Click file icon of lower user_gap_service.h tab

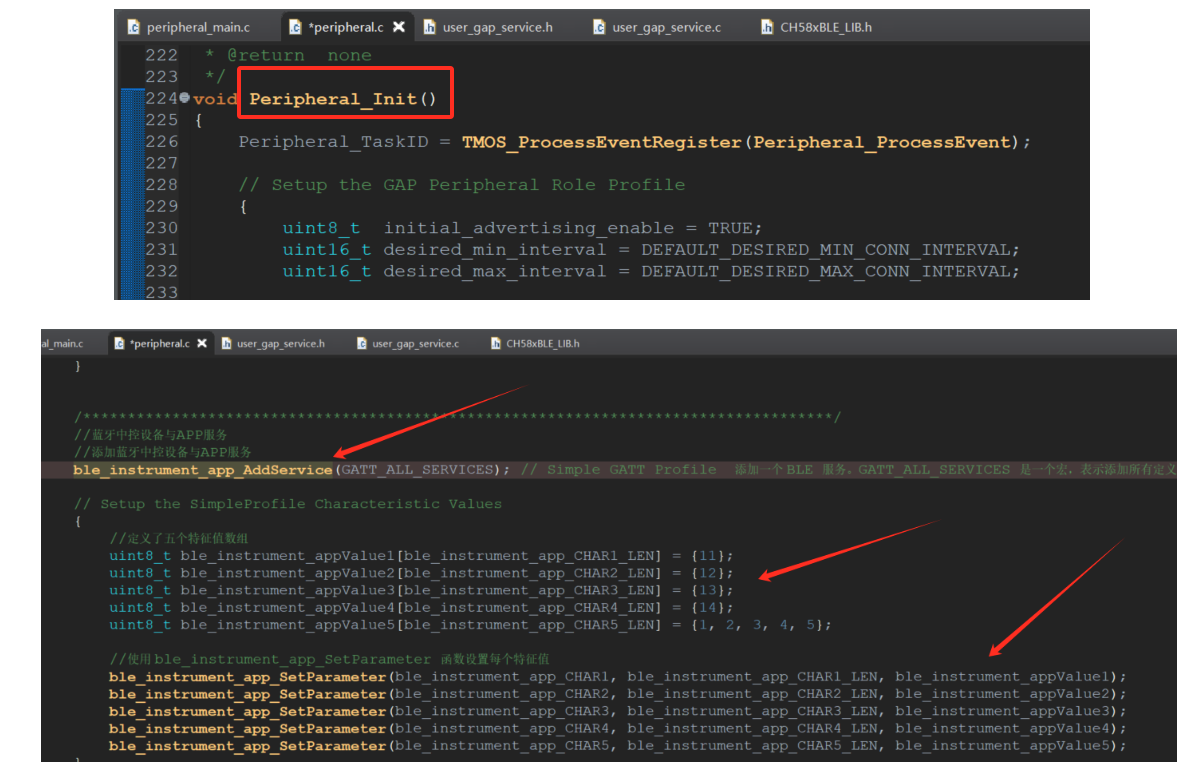[227, 343]
